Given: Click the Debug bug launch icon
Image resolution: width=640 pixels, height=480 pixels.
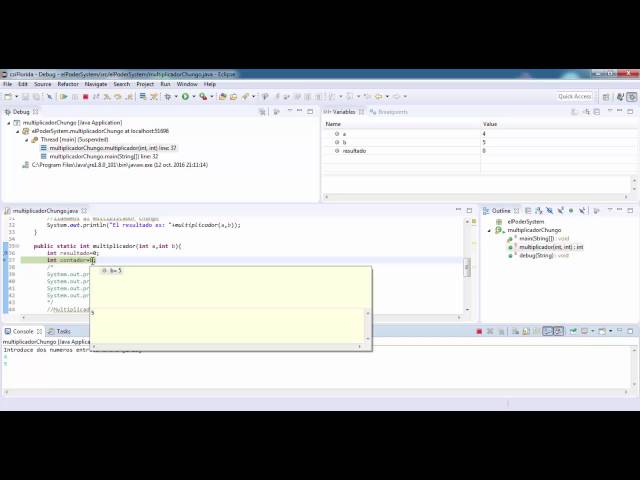Looking at the screenshot, I should point(167,97).
